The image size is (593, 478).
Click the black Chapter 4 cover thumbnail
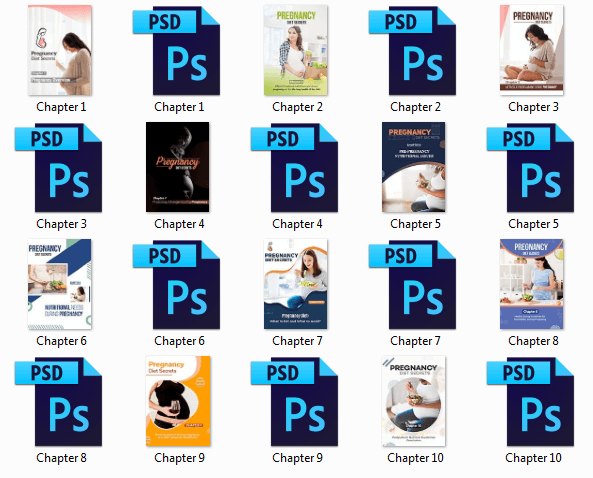[178, 167]
